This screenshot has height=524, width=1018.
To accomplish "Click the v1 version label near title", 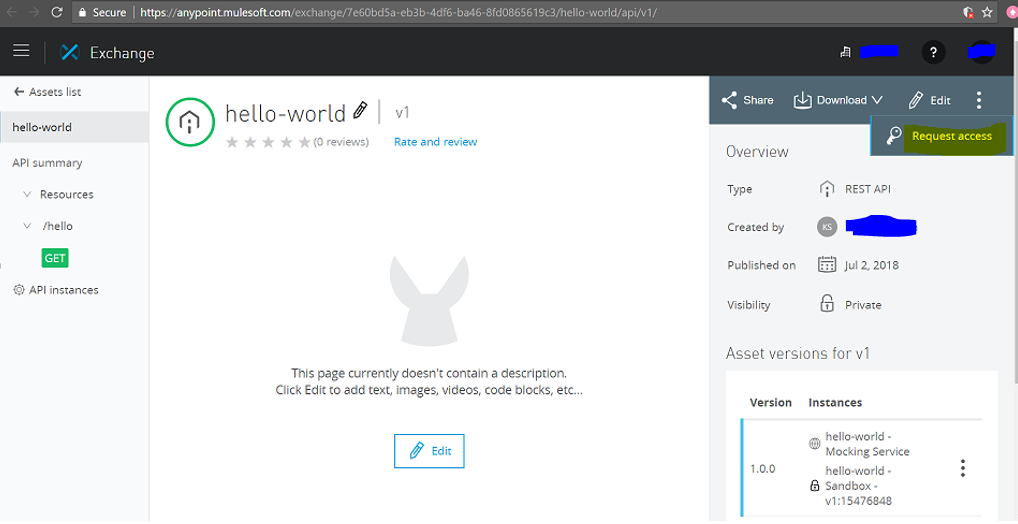I will 403,112.
